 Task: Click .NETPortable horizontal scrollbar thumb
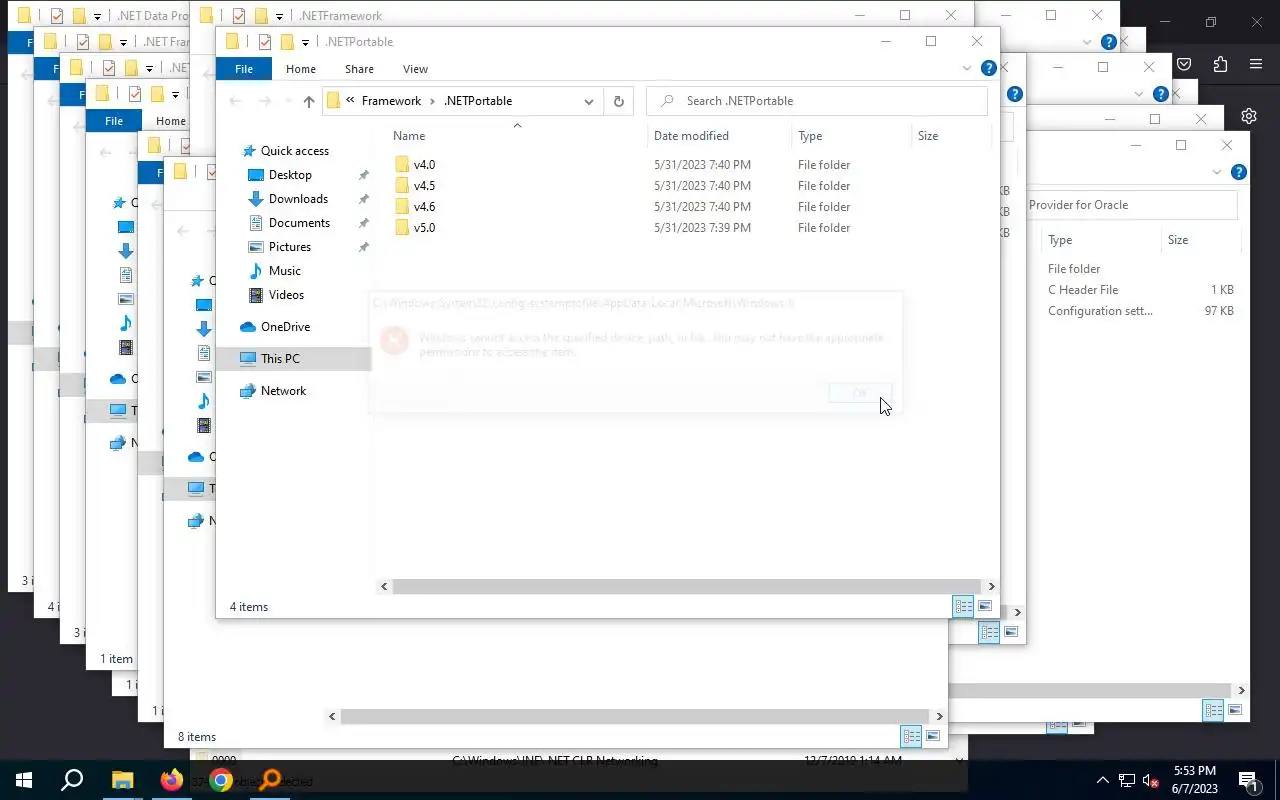[x=686, y=587]
